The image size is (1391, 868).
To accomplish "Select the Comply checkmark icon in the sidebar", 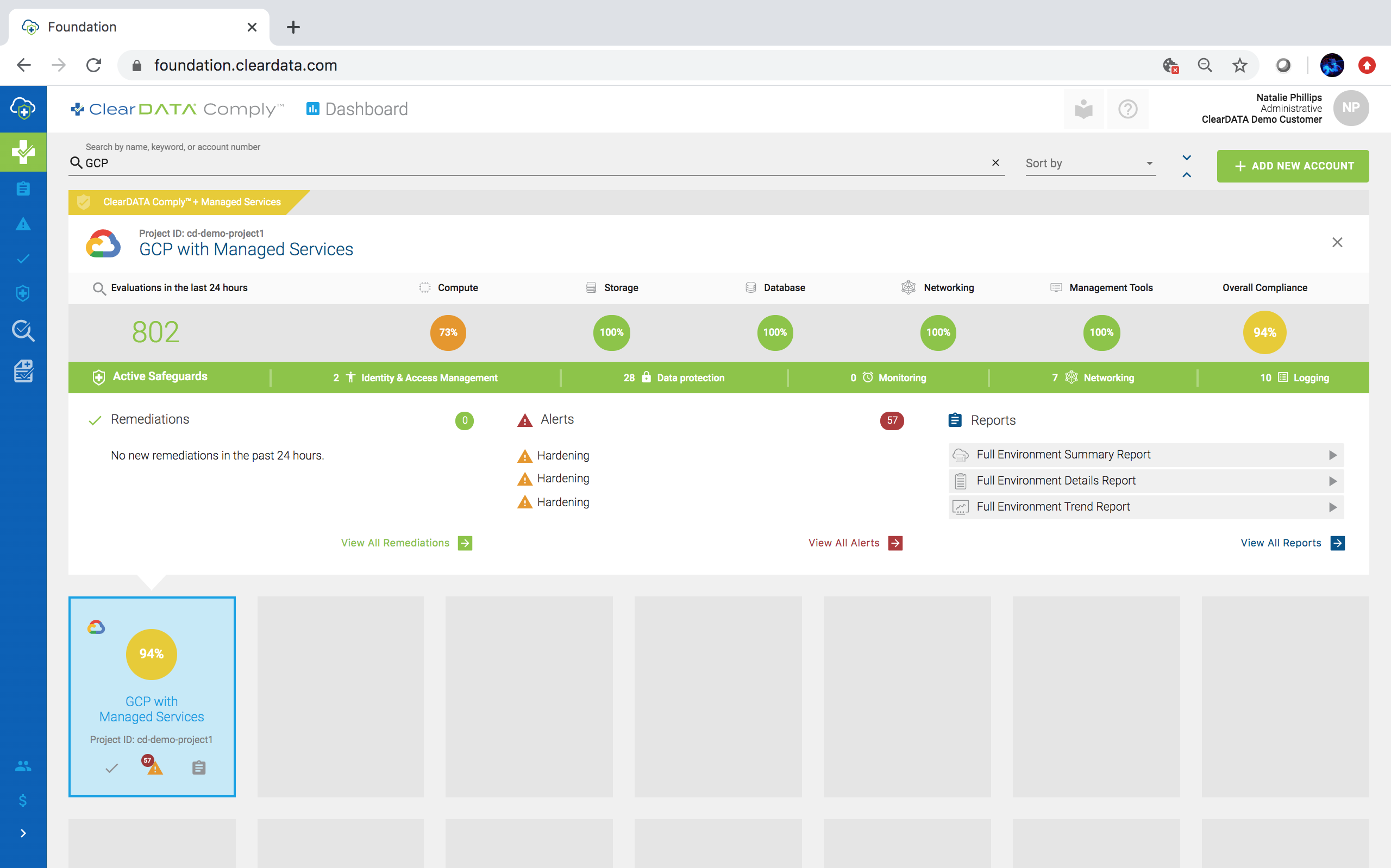I will tap(23, 152).
